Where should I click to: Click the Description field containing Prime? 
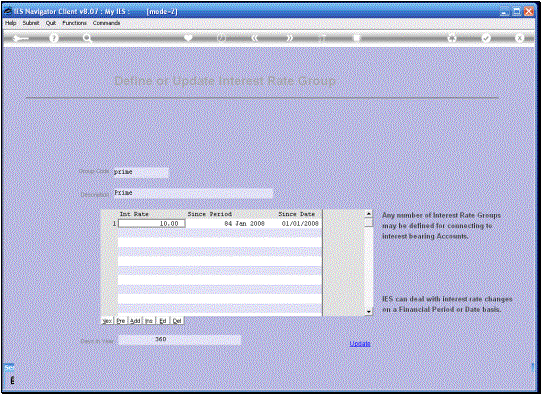click(x=193, y=193)
